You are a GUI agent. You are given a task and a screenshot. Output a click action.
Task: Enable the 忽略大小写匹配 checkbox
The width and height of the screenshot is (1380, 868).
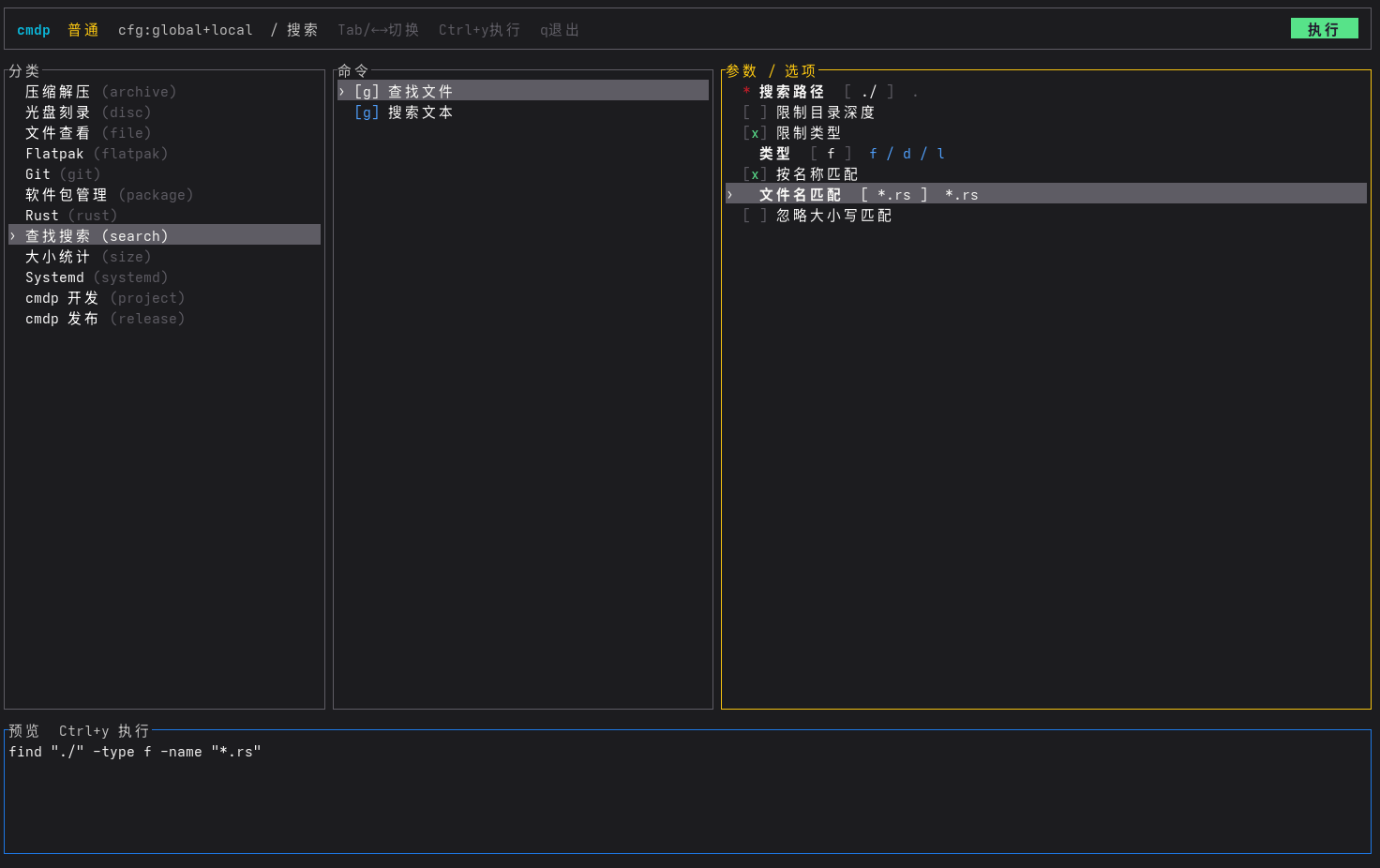pyautogui.click(x=755, y=216)
